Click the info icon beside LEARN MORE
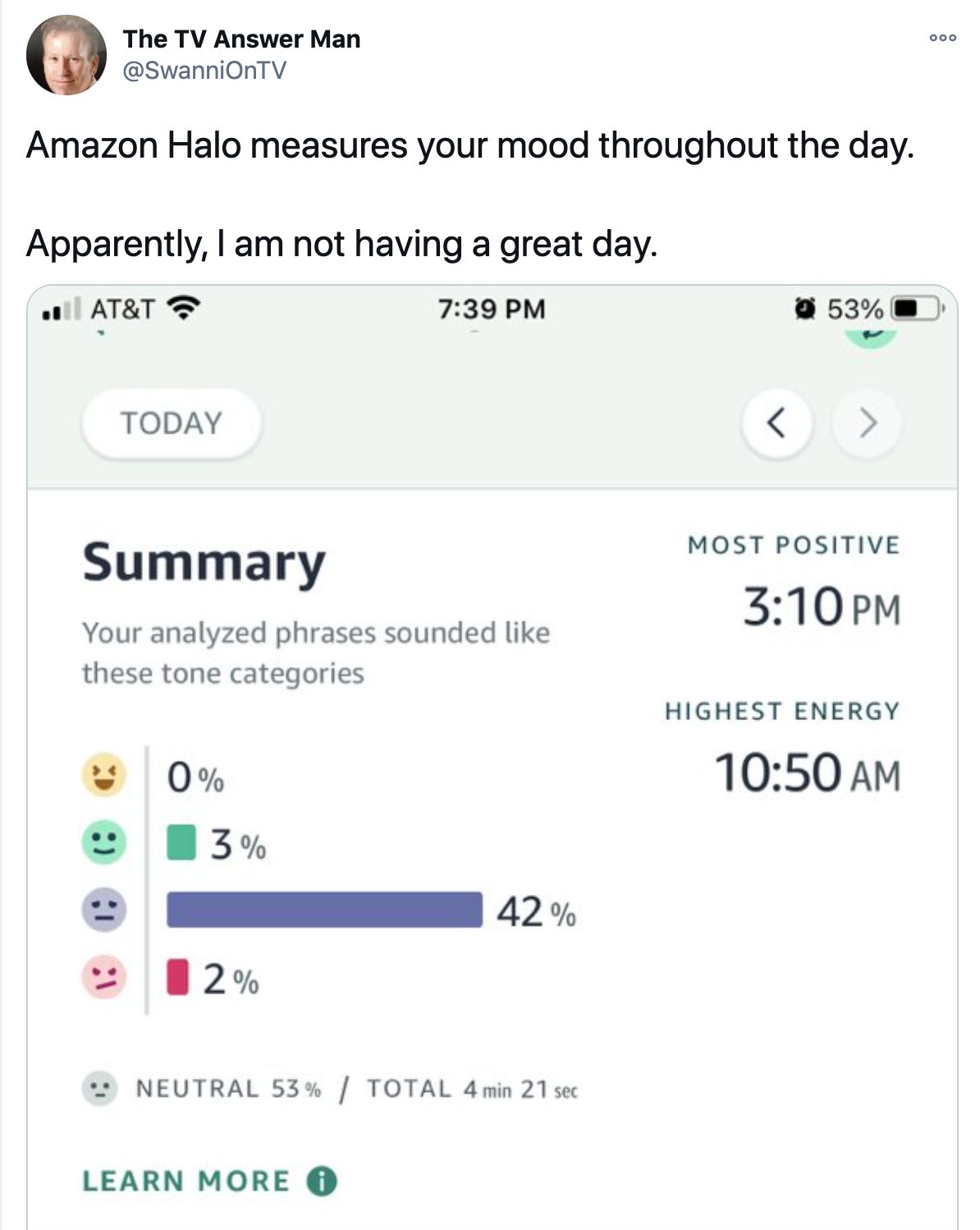980x1230 pixels. point(322,1181)
